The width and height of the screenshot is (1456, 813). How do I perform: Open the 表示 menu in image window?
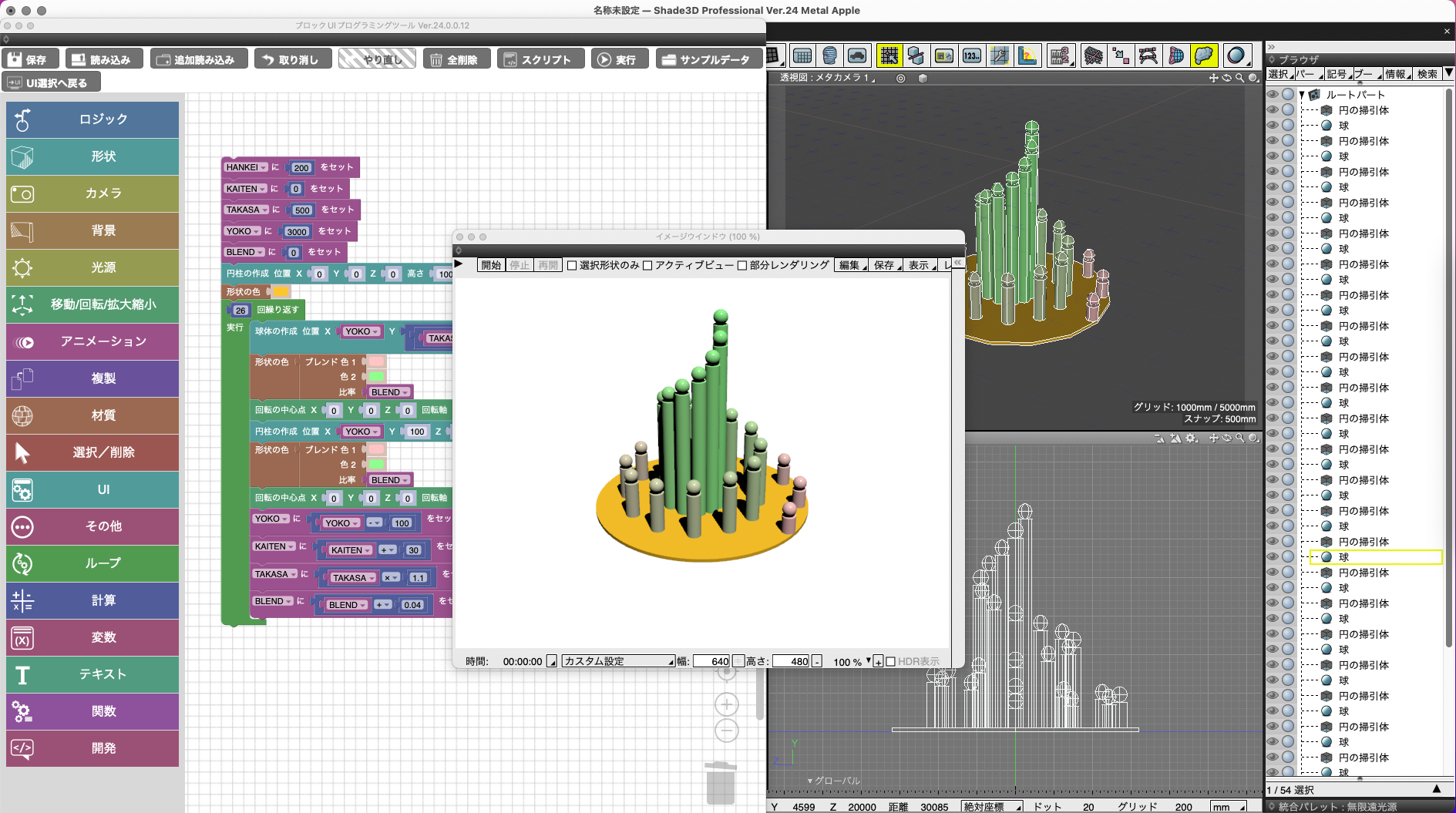pos(920,265)
